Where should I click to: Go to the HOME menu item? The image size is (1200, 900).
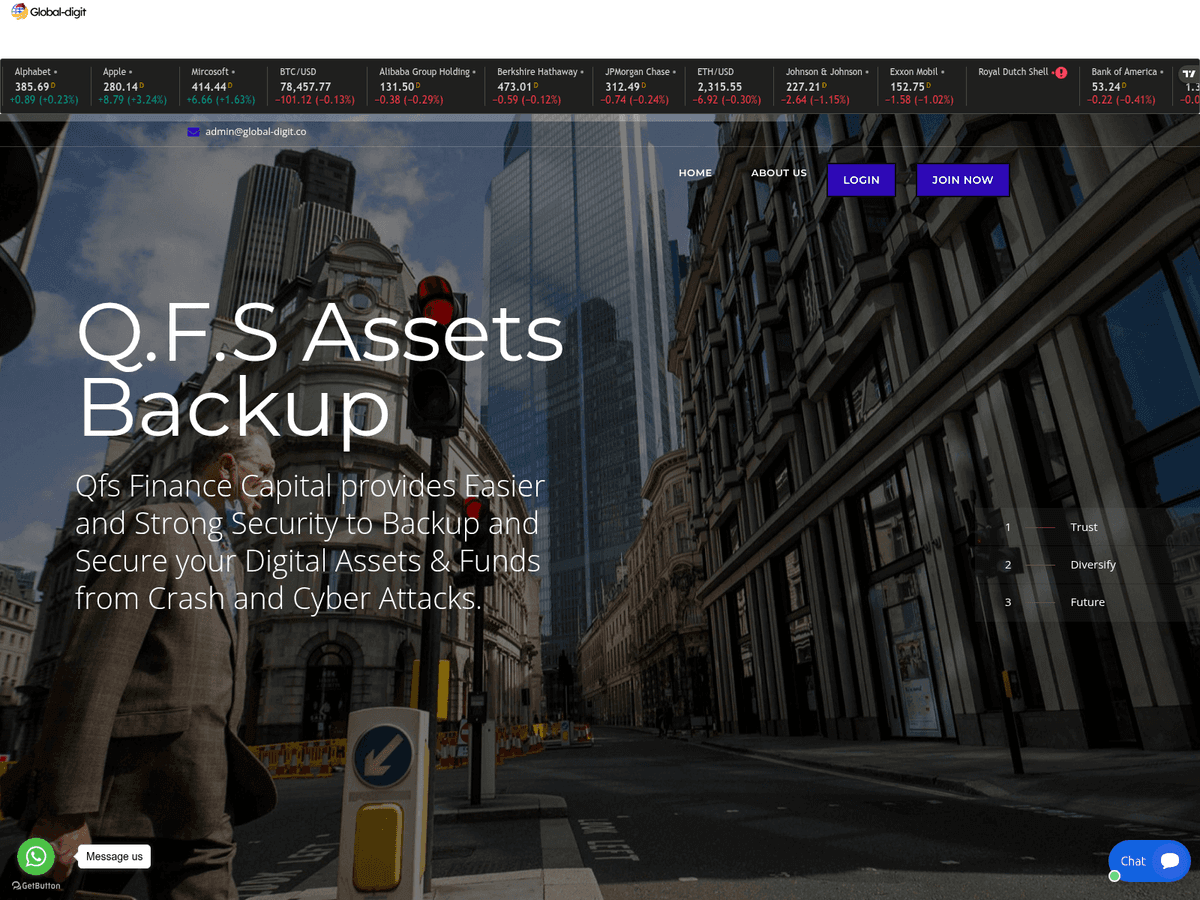coord(695,173)
